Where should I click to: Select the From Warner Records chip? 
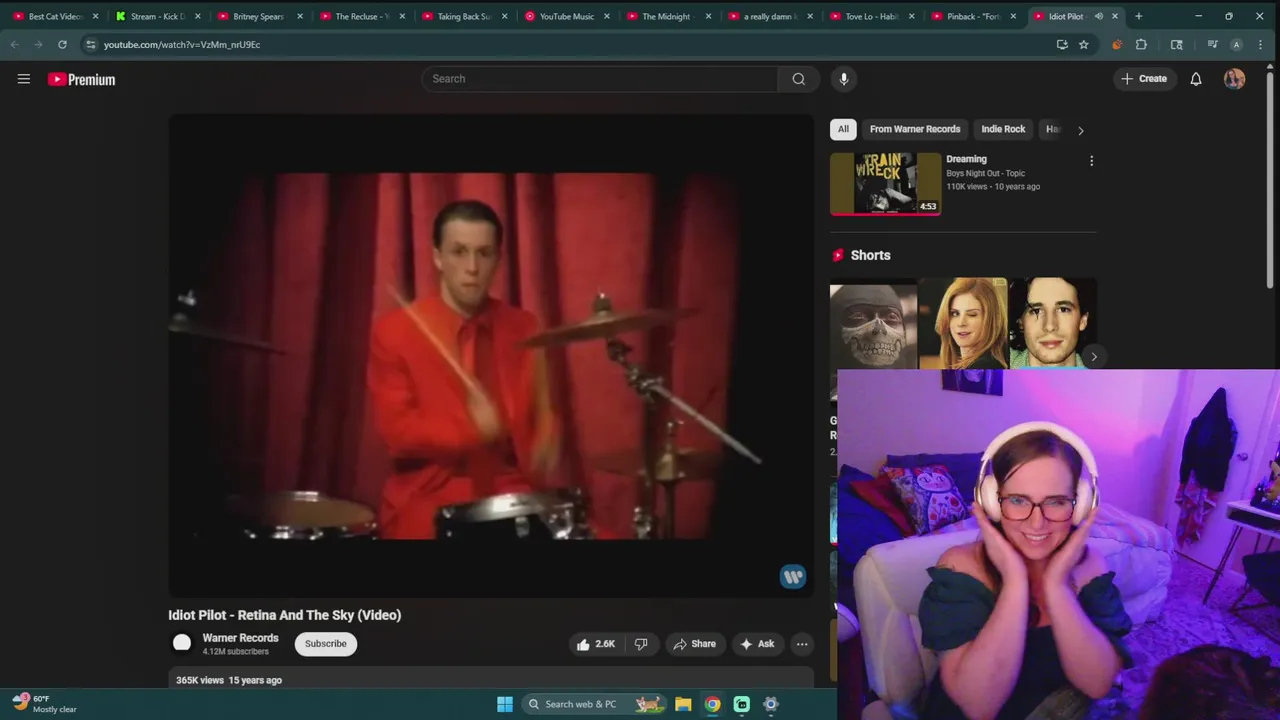click(915, 129)
